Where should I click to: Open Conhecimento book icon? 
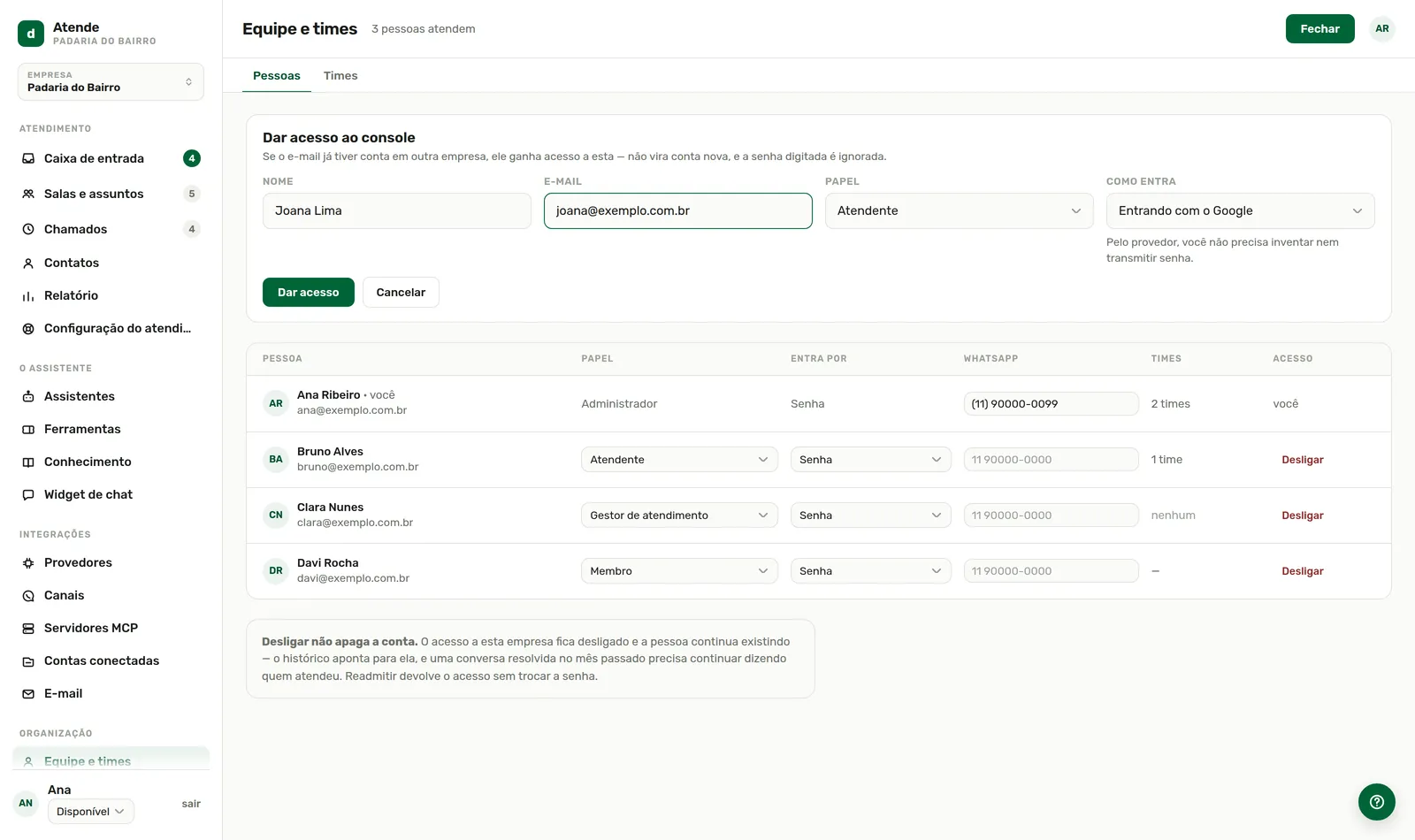(28, 462)
